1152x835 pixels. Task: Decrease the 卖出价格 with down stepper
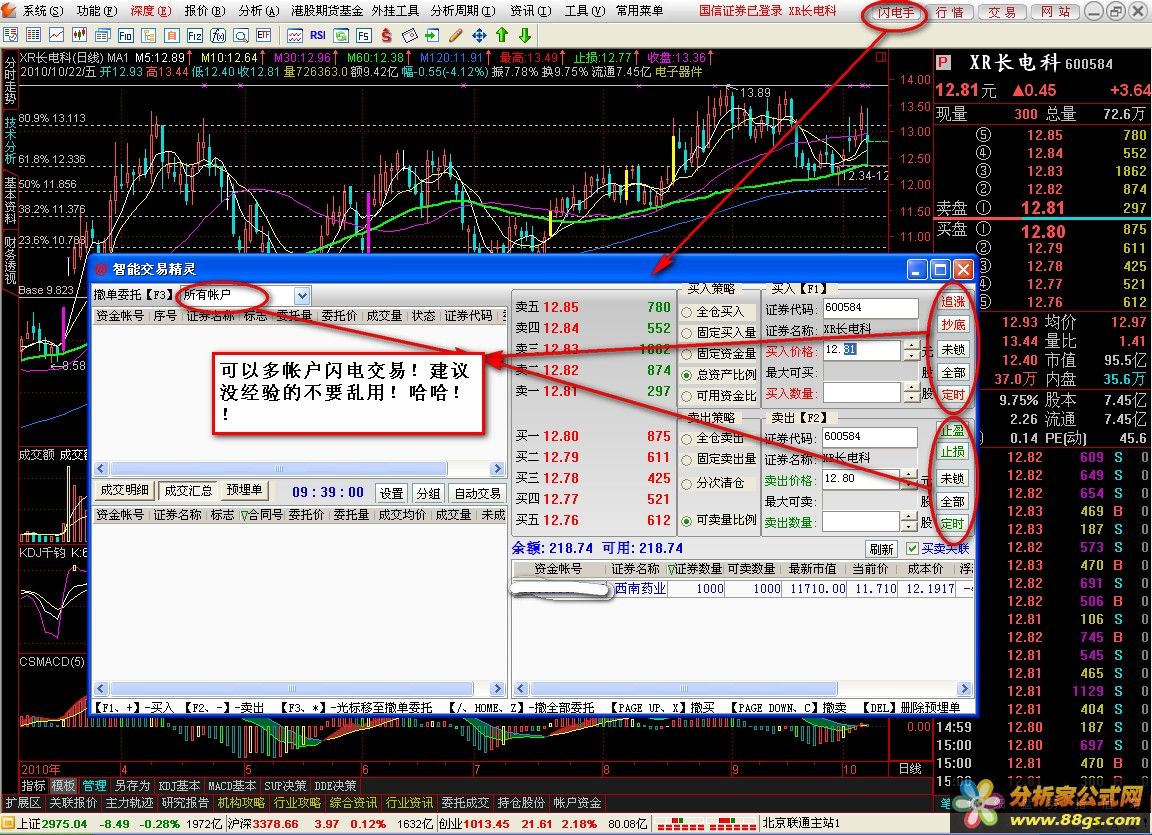tap(910, 484)
